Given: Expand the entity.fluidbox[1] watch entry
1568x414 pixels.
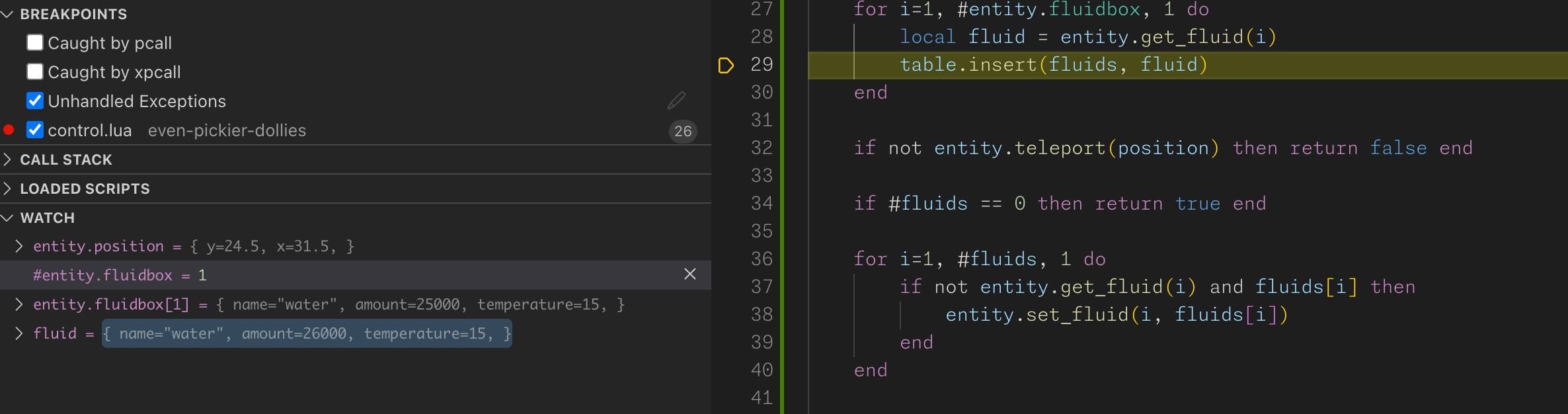Looking at the screenshot, I should click(x=19, y=304).
